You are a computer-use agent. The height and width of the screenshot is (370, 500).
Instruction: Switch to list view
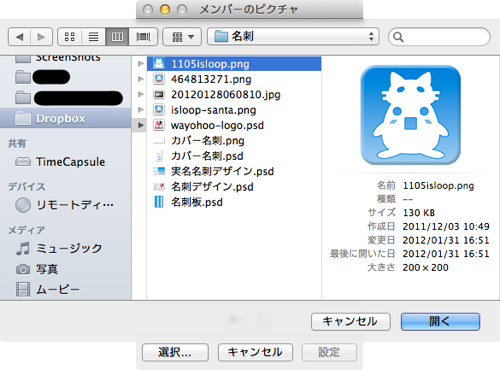pyautogui.click(x=94, y=37)
